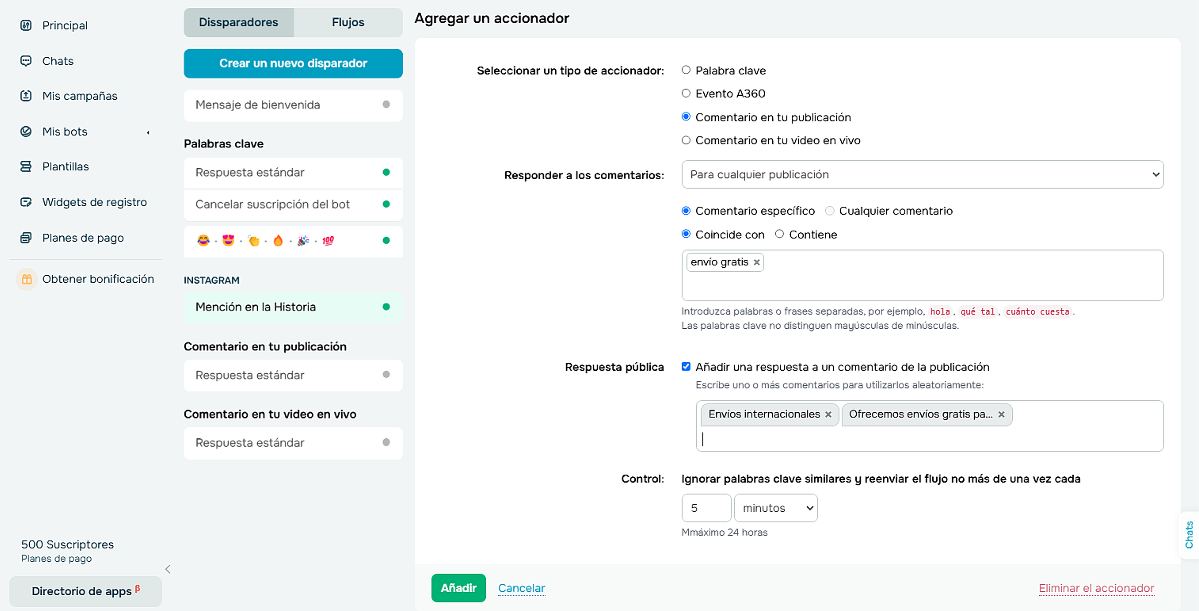
Task: Collapse the sidebar with the chevron
Action: 167,568
